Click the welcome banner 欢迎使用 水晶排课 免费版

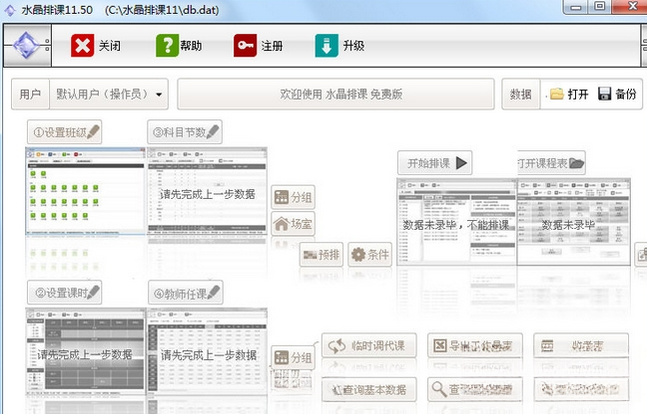tap(336, 94)
